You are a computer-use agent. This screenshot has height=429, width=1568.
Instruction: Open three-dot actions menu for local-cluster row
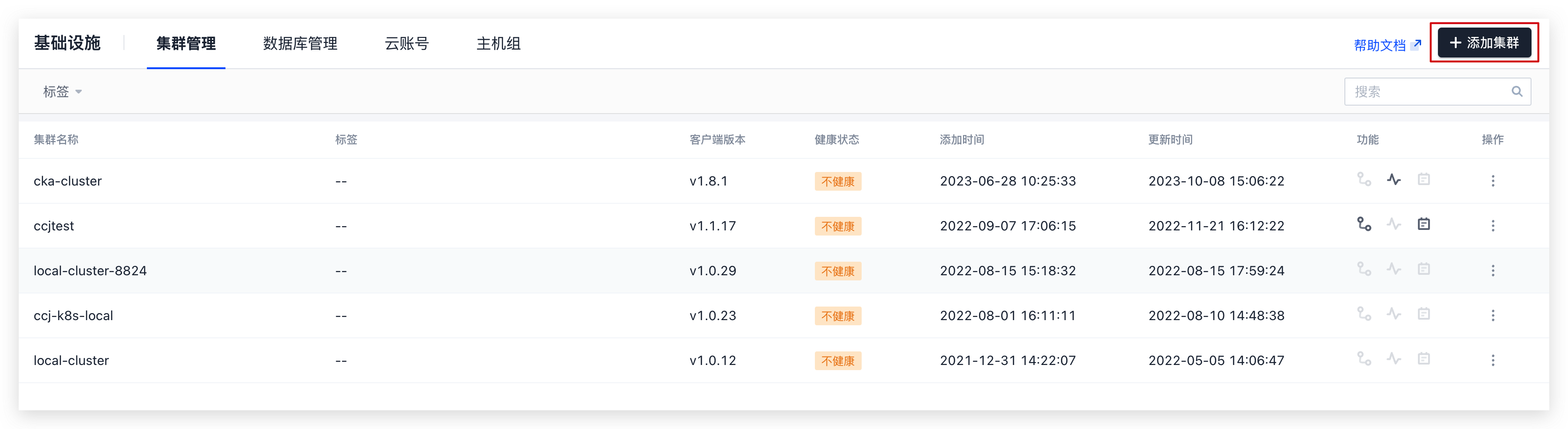tap(1493, 360)
